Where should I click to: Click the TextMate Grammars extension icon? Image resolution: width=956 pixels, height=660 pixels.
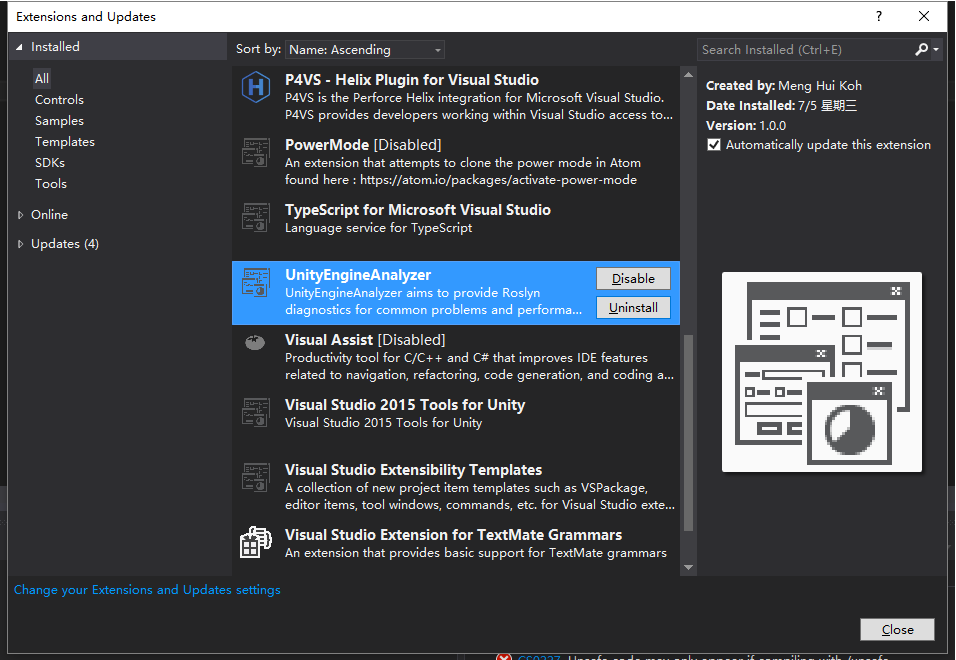click(255, 542)
